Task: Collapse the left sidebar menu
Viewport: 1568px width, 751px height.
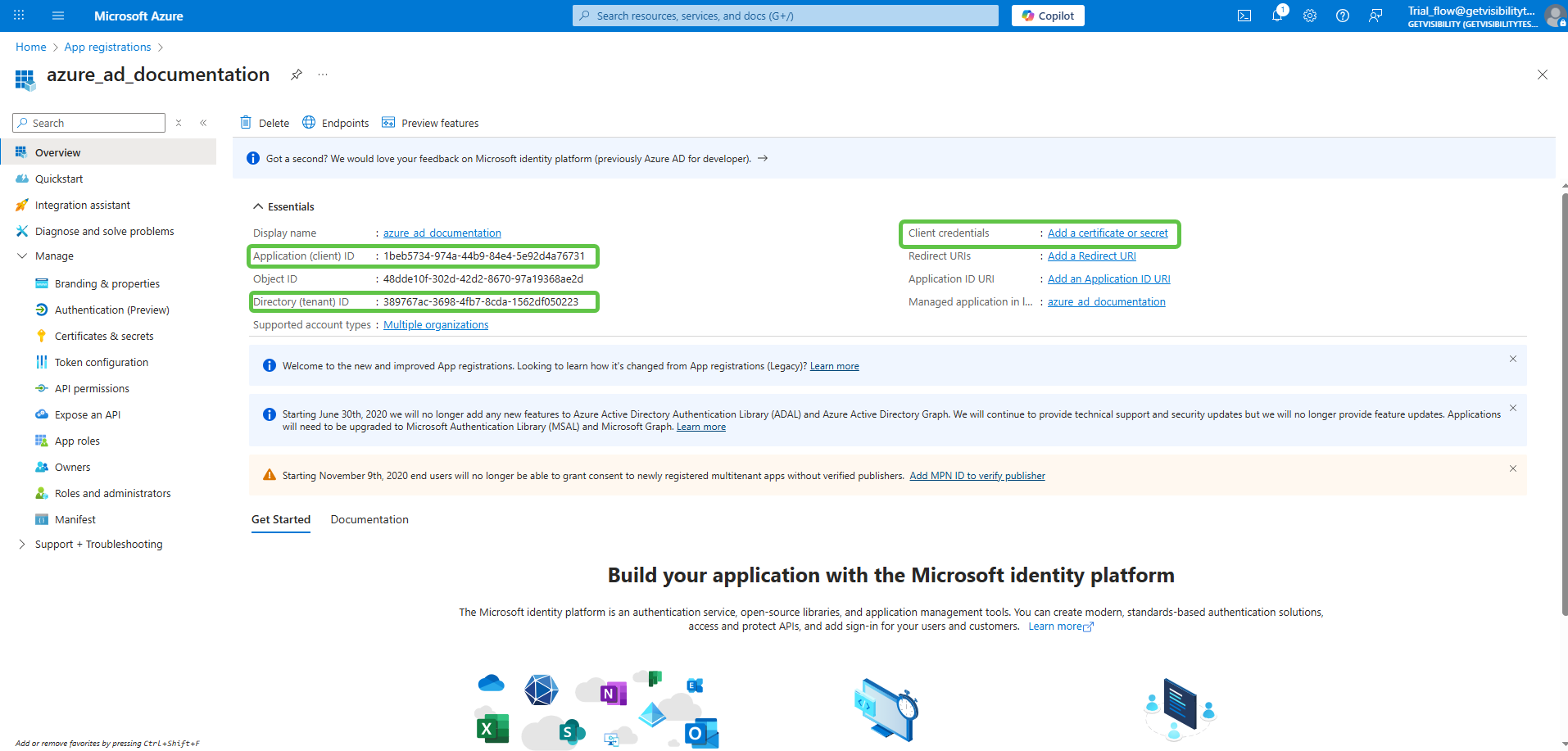Action: pos(203,123)
